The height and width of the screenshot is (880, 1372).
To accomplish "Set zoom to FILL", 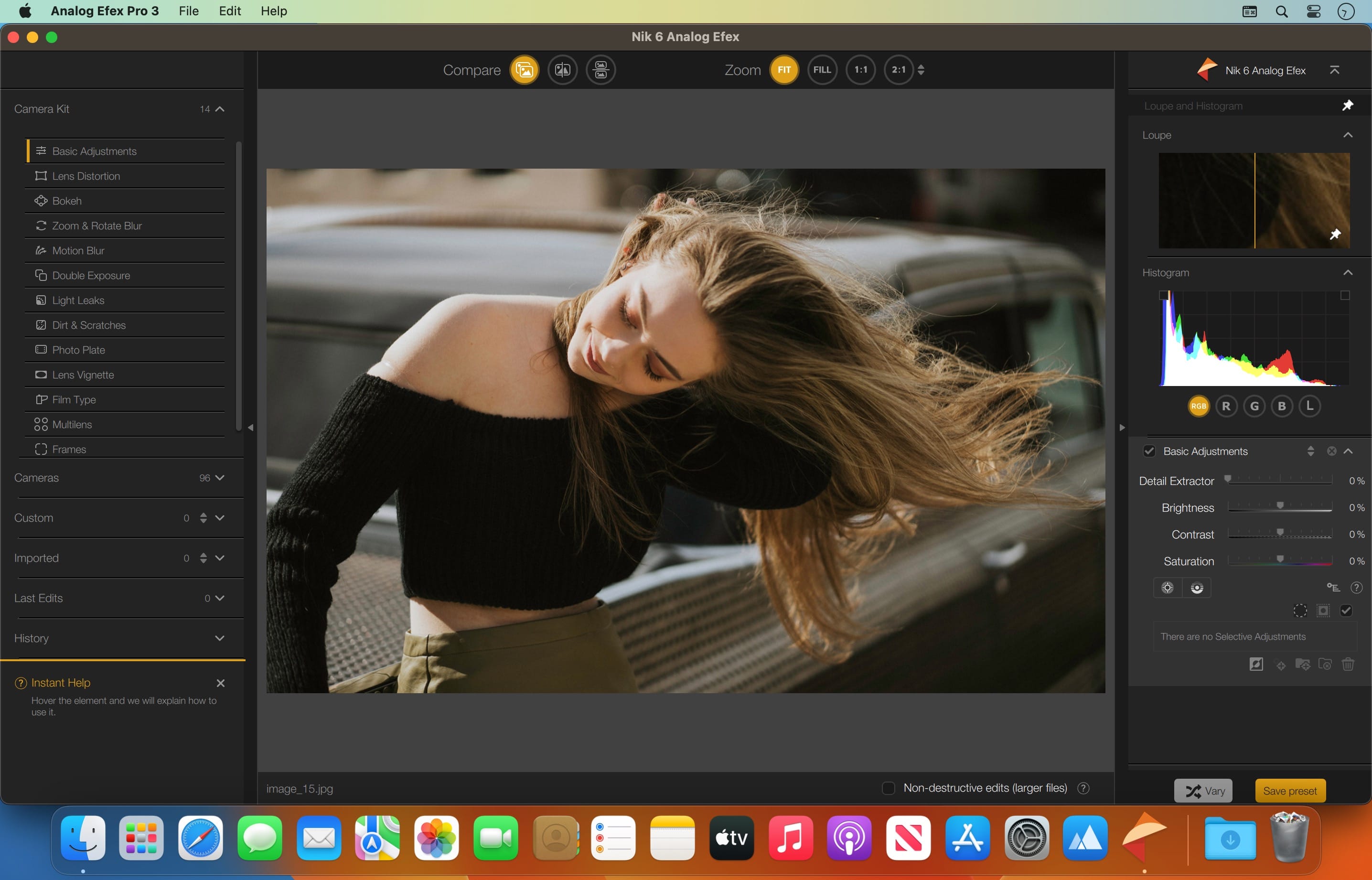I will click(x=822, y=70).
